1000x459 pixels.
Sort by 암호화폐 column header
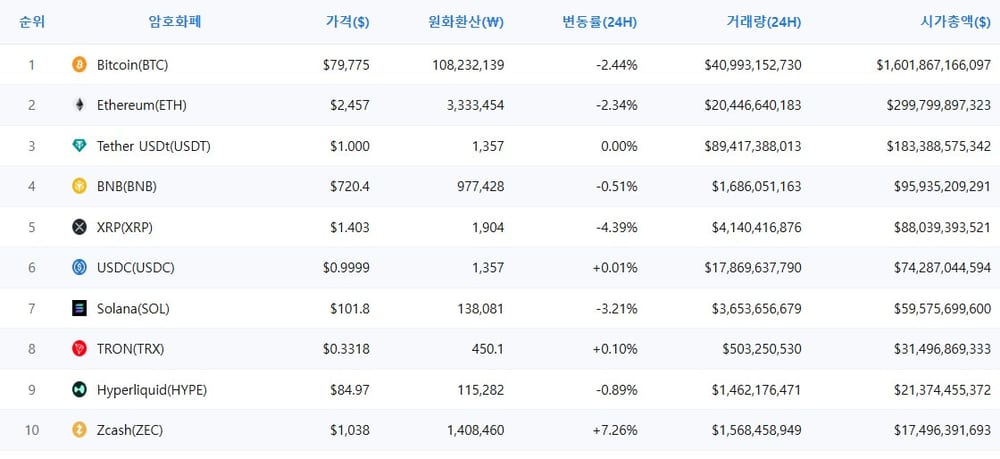click(x=175, y=22)
